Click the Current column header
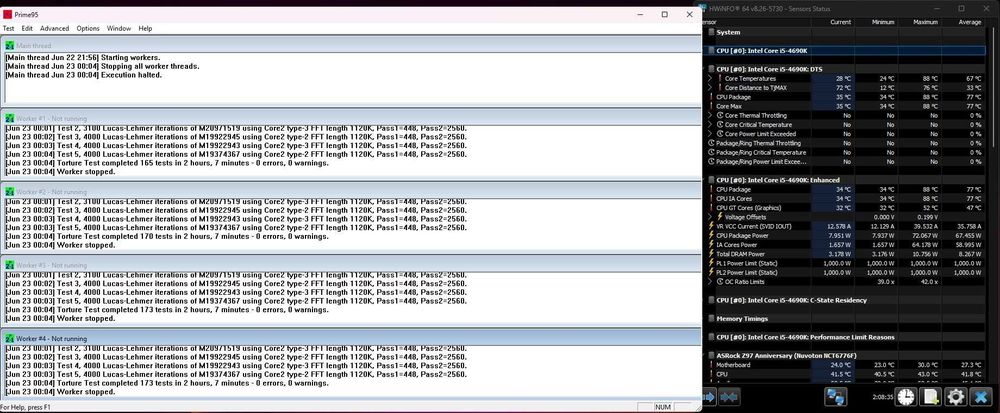This screenshot has height=413, width=1000. [833, 22]
